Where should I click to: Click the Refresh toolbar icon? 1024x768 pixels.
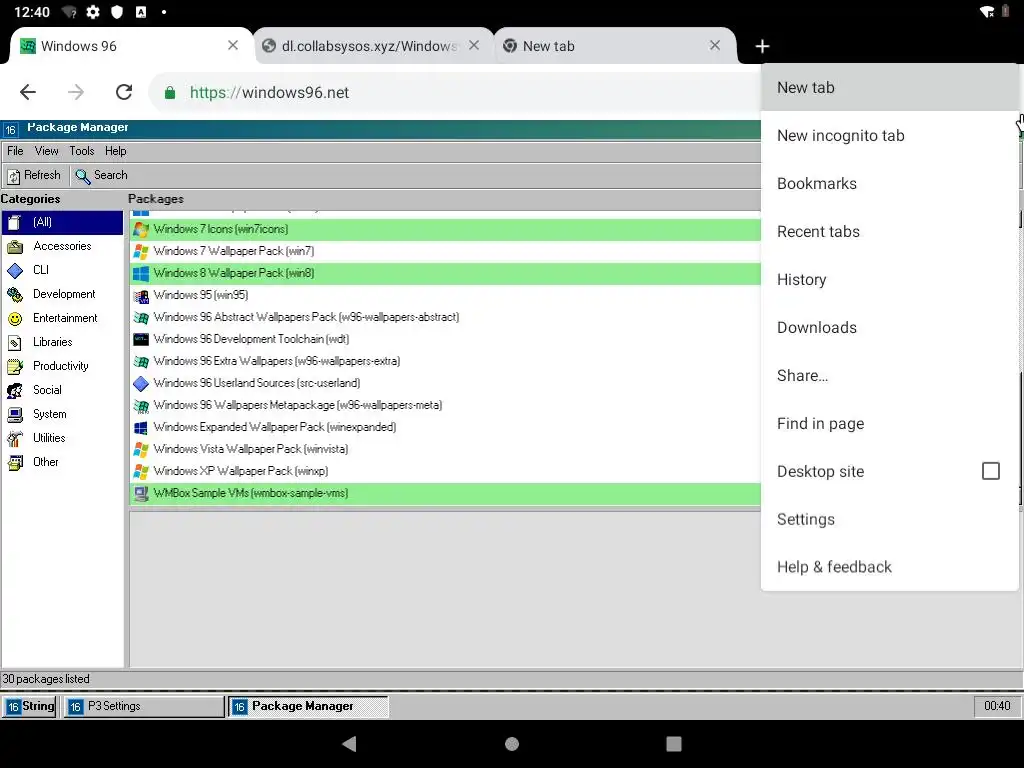coord(13,176)
